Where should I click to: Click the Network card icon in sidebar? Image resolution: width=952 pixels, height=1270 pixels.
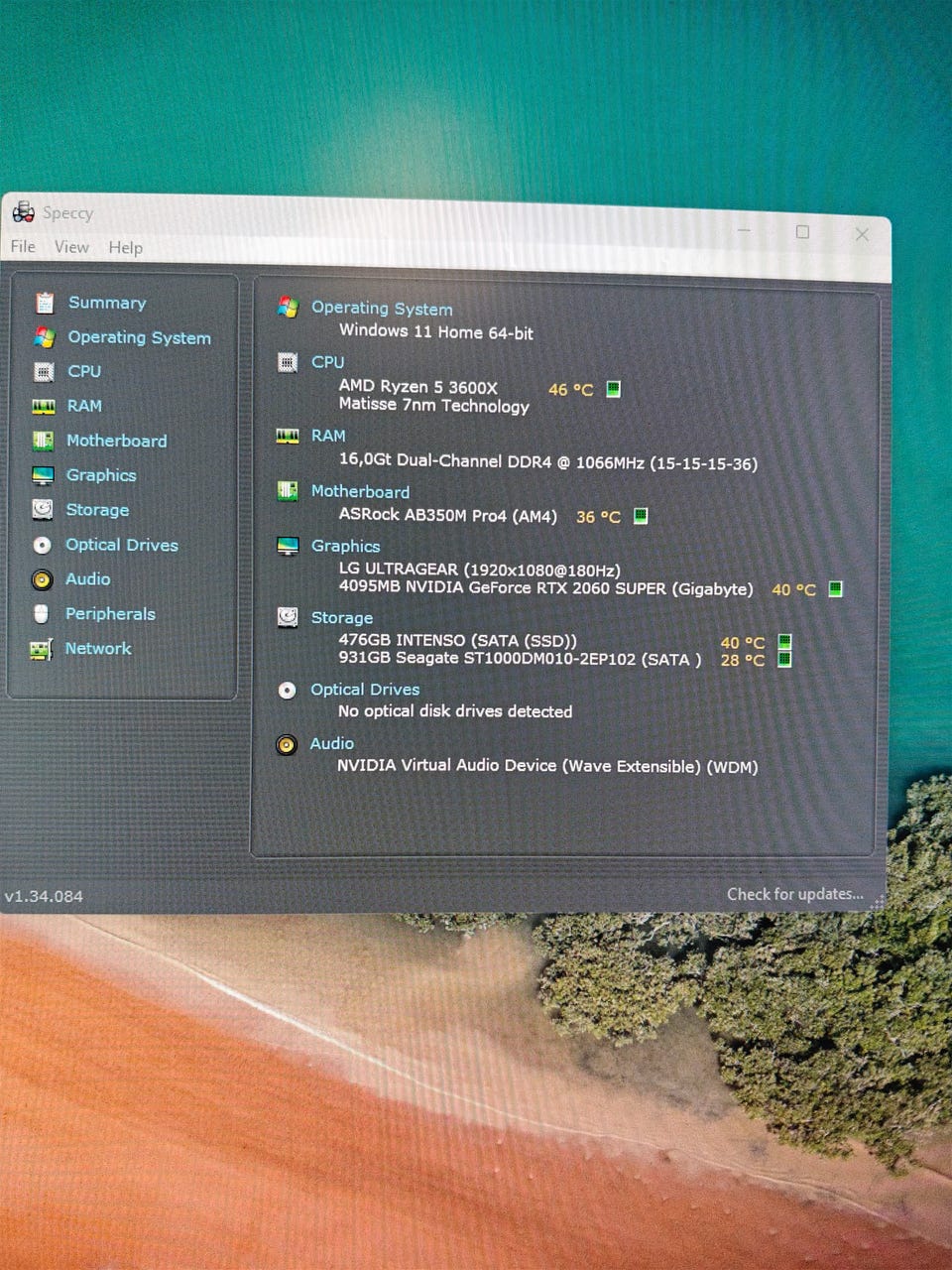[x=41, y=649]
